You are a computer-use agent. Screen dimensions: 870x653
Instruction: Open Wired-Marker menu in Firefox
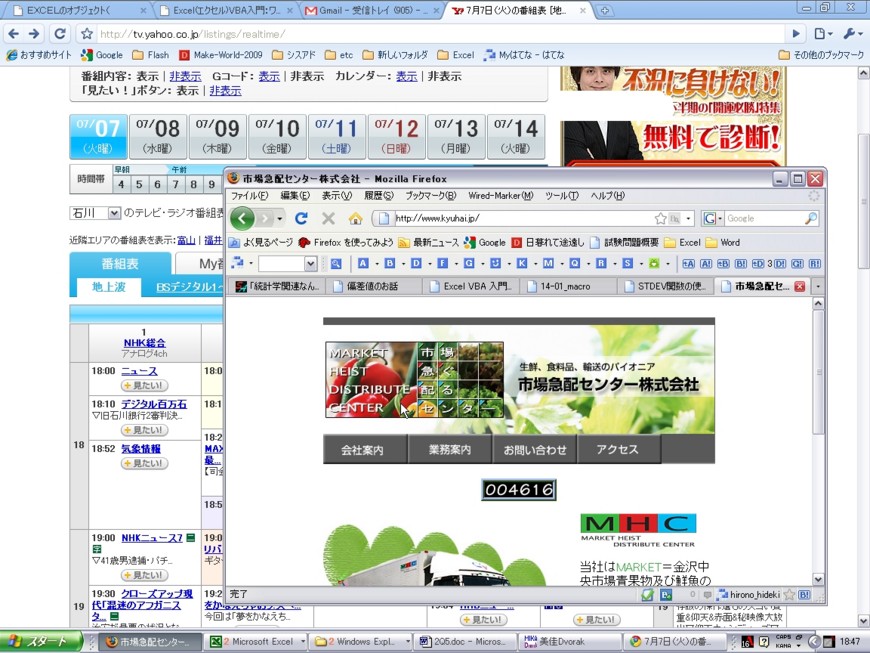pyautogui.click(x=500, y=195)
